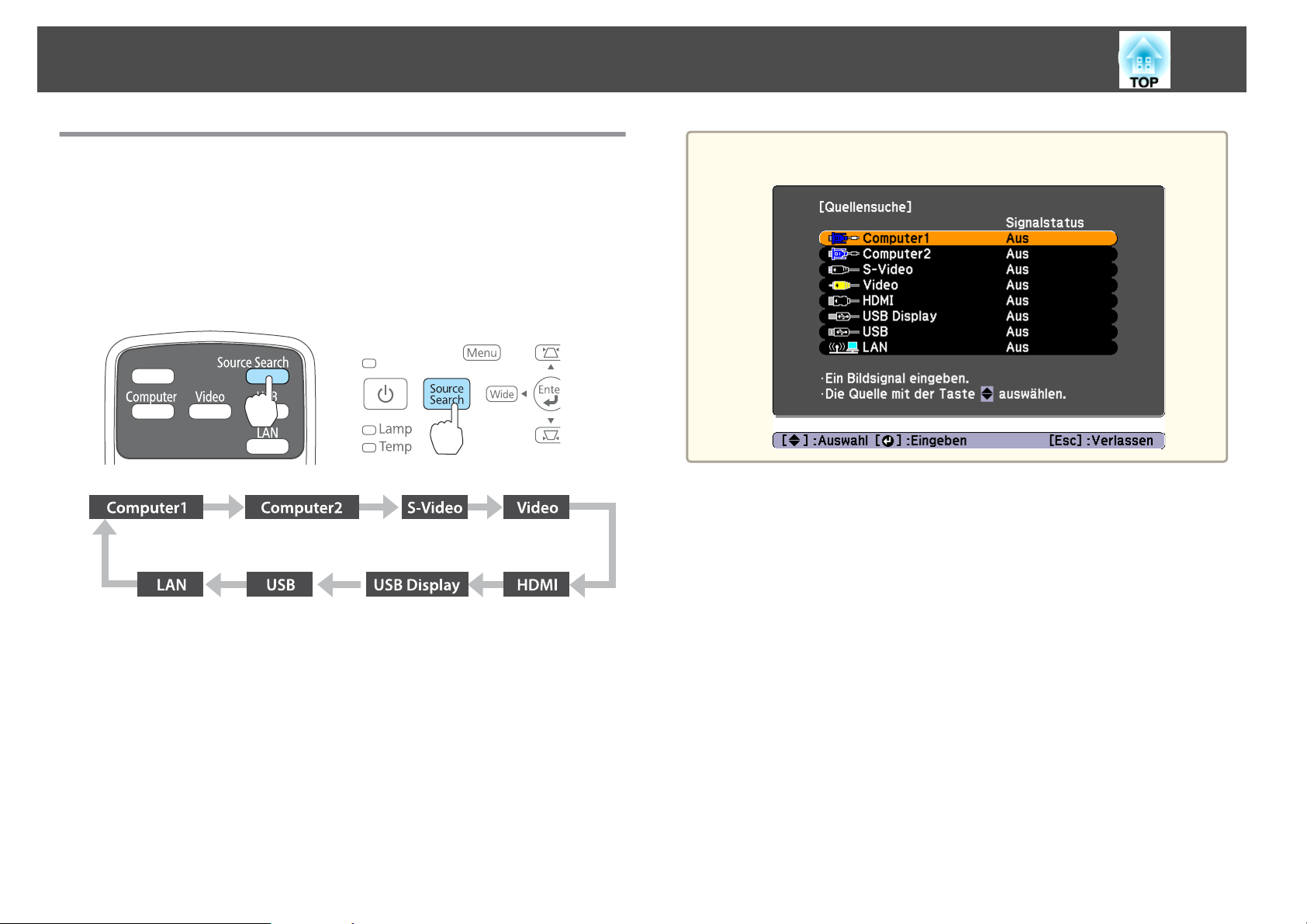Viewport: 1307px width, 924px height.
Task: Click [Esc] :Verlassen in footer bar
Action: [1101, 441]
